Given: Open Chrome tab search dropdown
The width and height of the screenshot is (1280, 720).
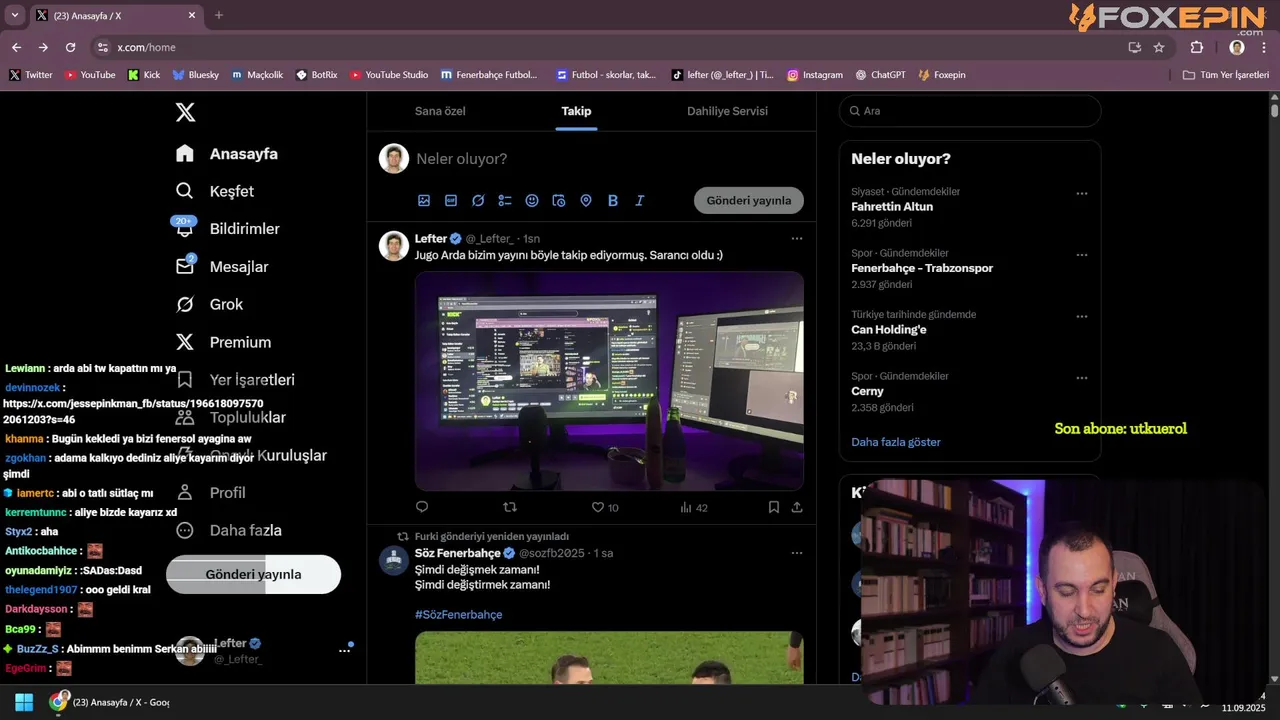Looking at the screenshot, I should tap(14, 15).
